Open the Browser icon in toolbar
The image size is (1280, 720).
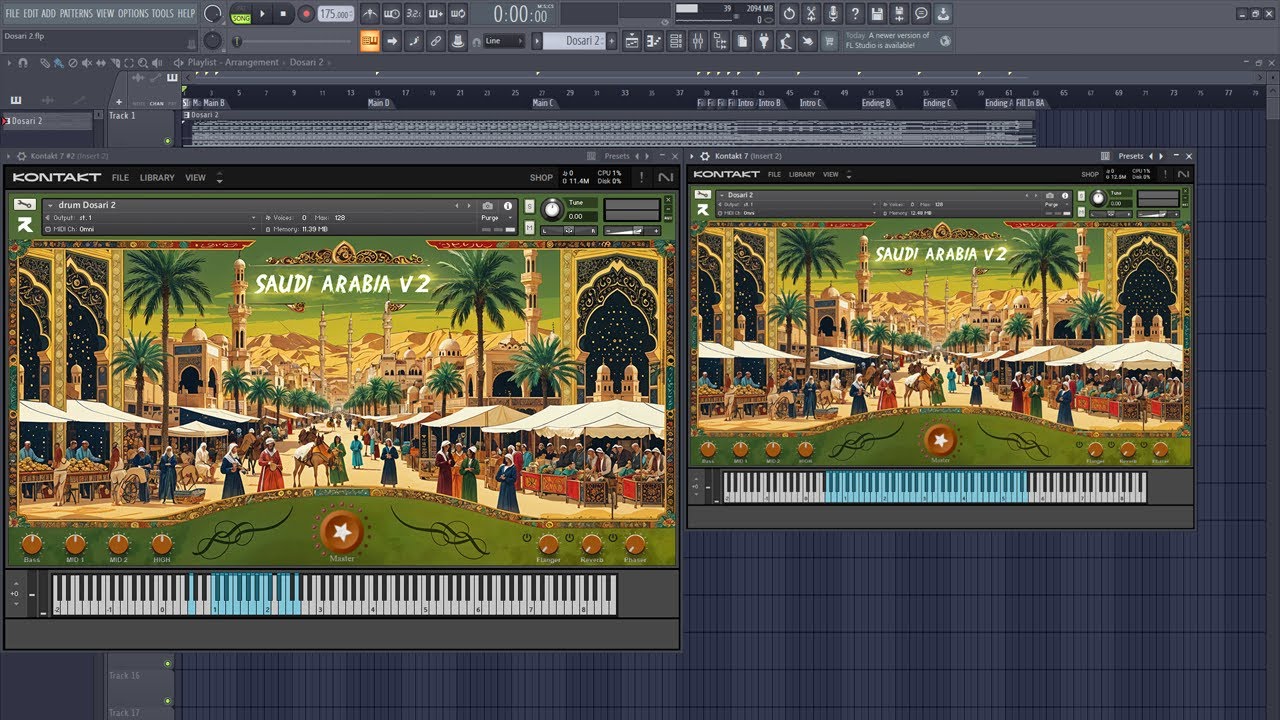(x=720, y=41)
